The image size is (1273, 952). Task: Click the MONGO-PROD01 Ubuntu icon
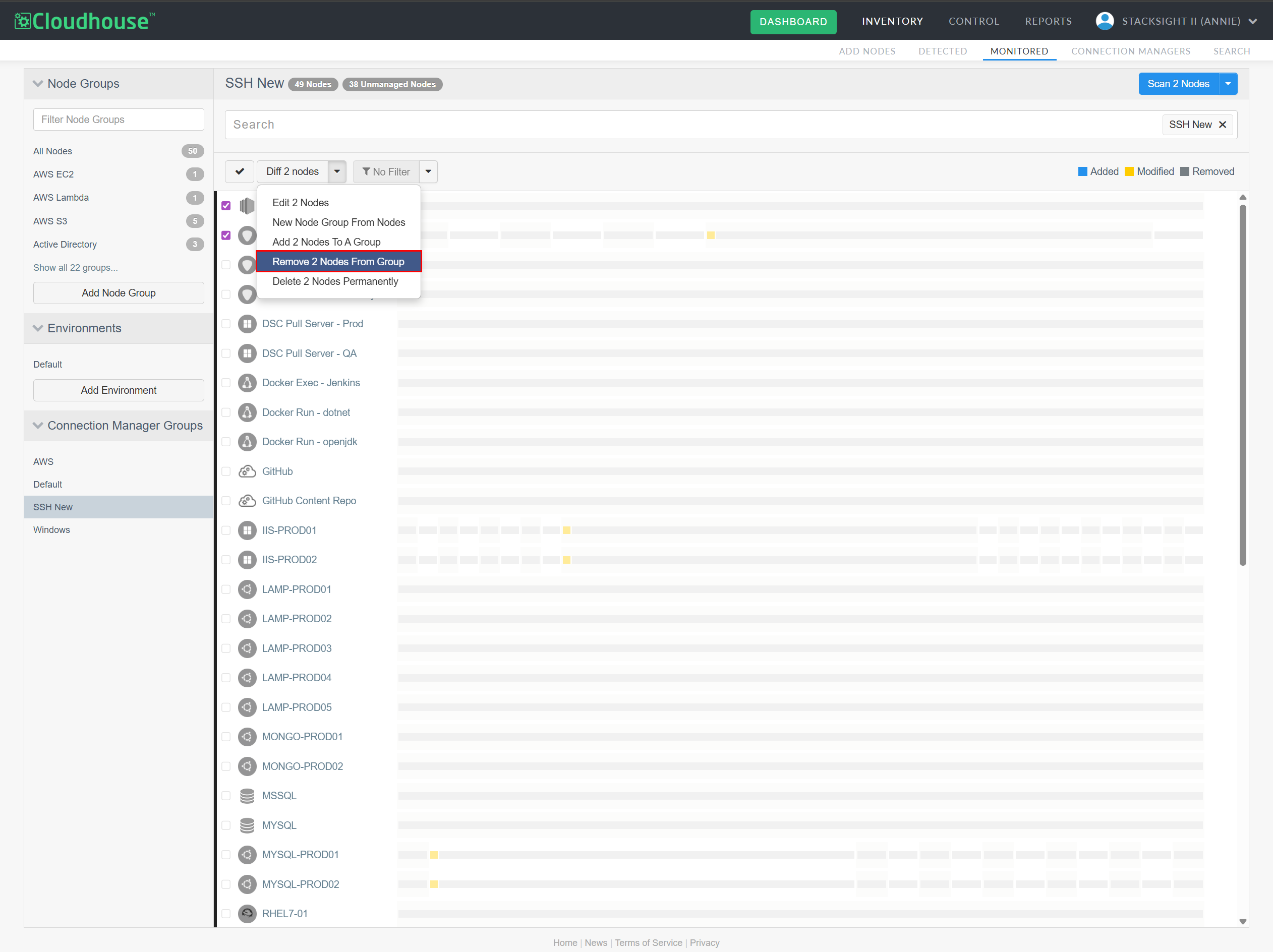tap(247, 736)
